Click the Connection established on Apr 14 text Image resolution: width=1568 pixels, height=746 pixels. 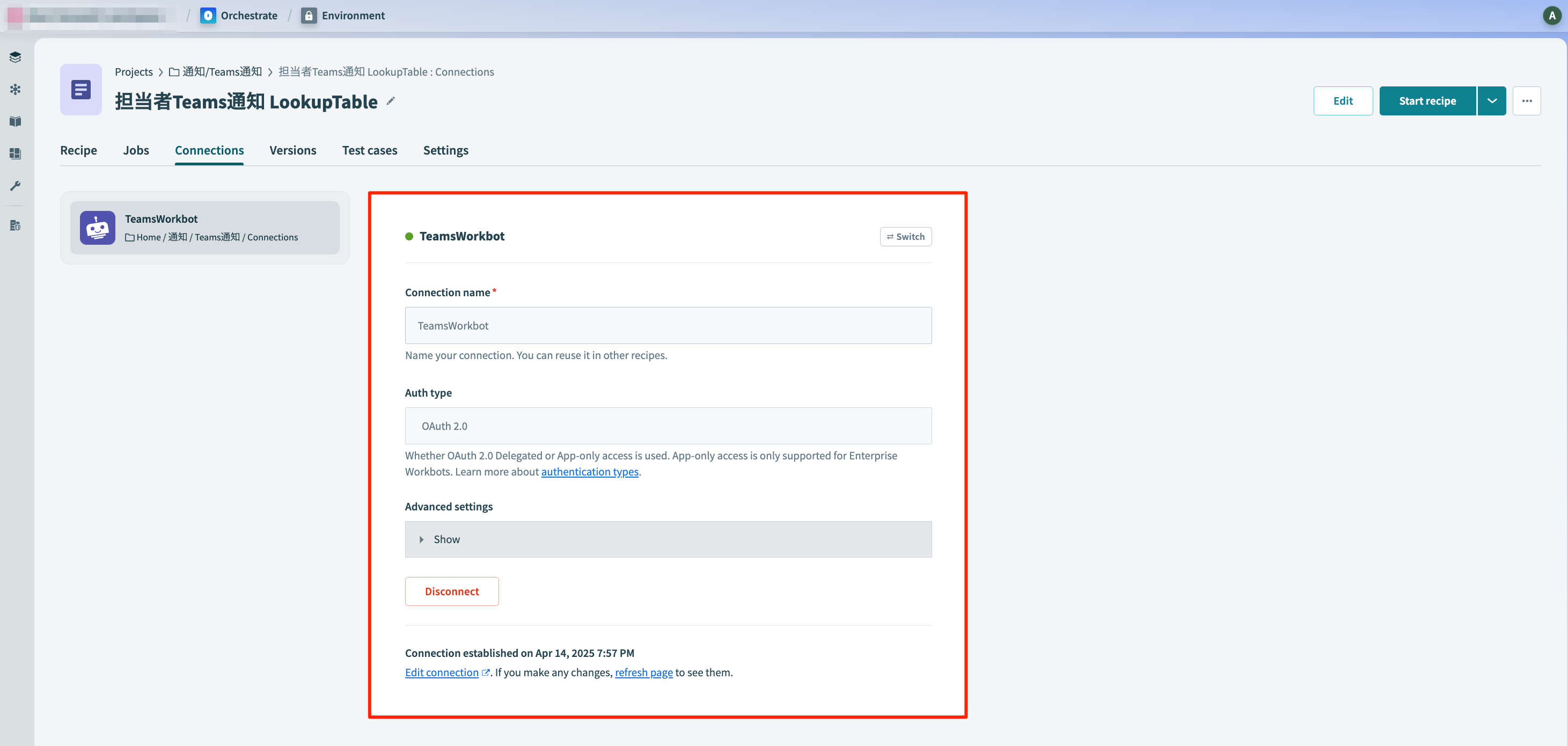[x=519, y=653]
